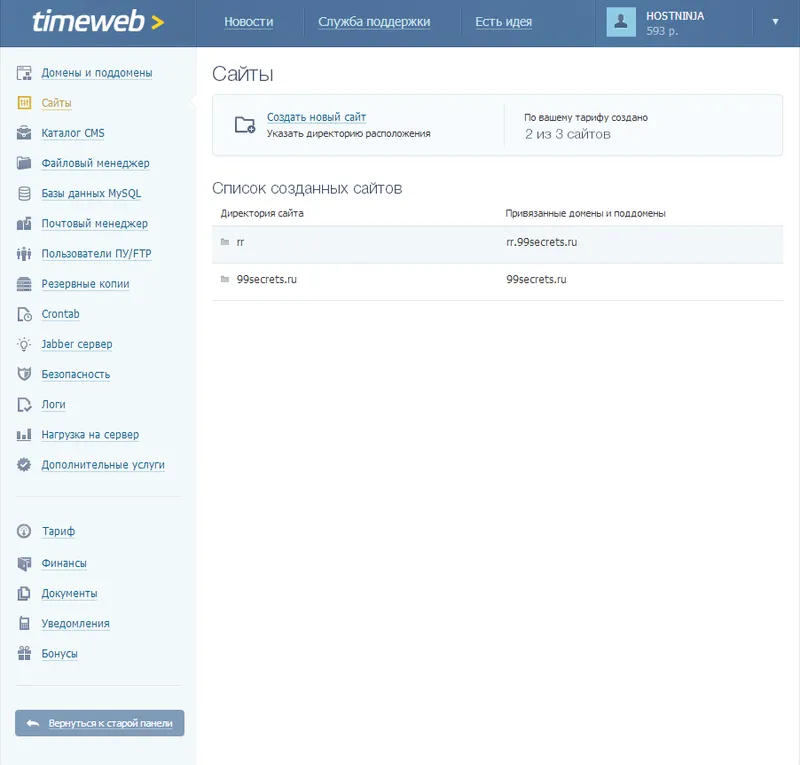The height and width of the screenshot is (765, 800).
Task: Click the new site folder-plus icon
Action: 245,125
